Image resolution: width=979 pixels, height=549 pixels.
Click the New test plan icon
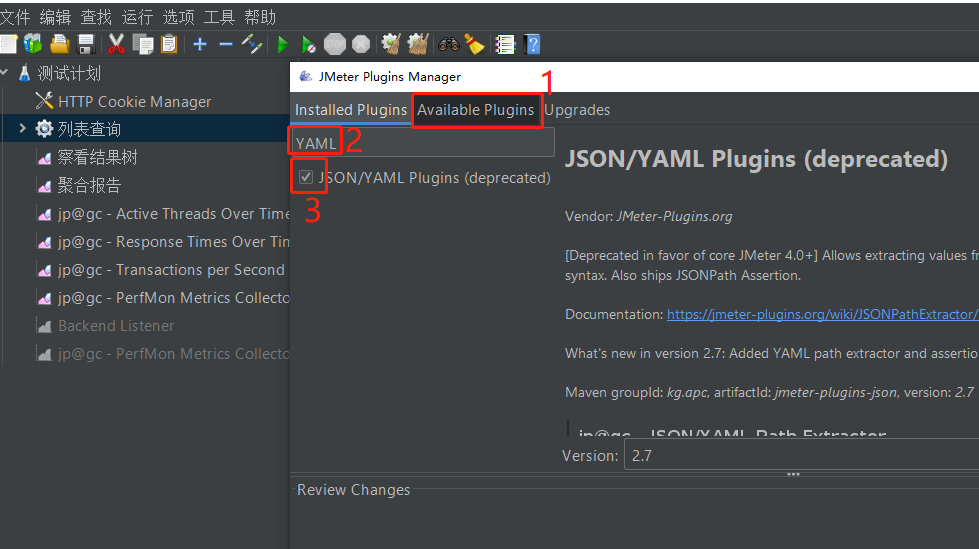click(x=9, y=44)
